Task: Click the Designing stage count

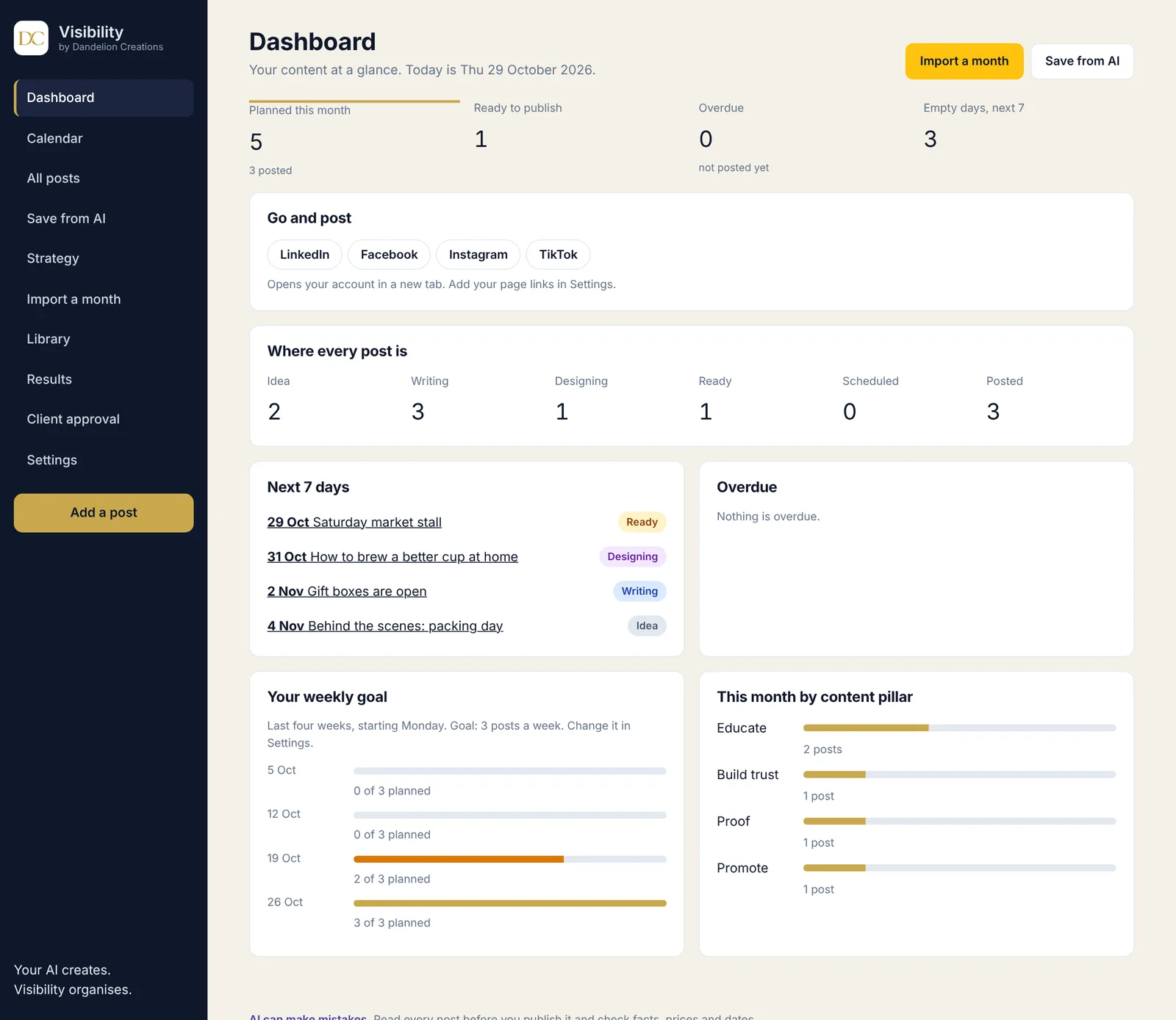Action: [562, 412]
